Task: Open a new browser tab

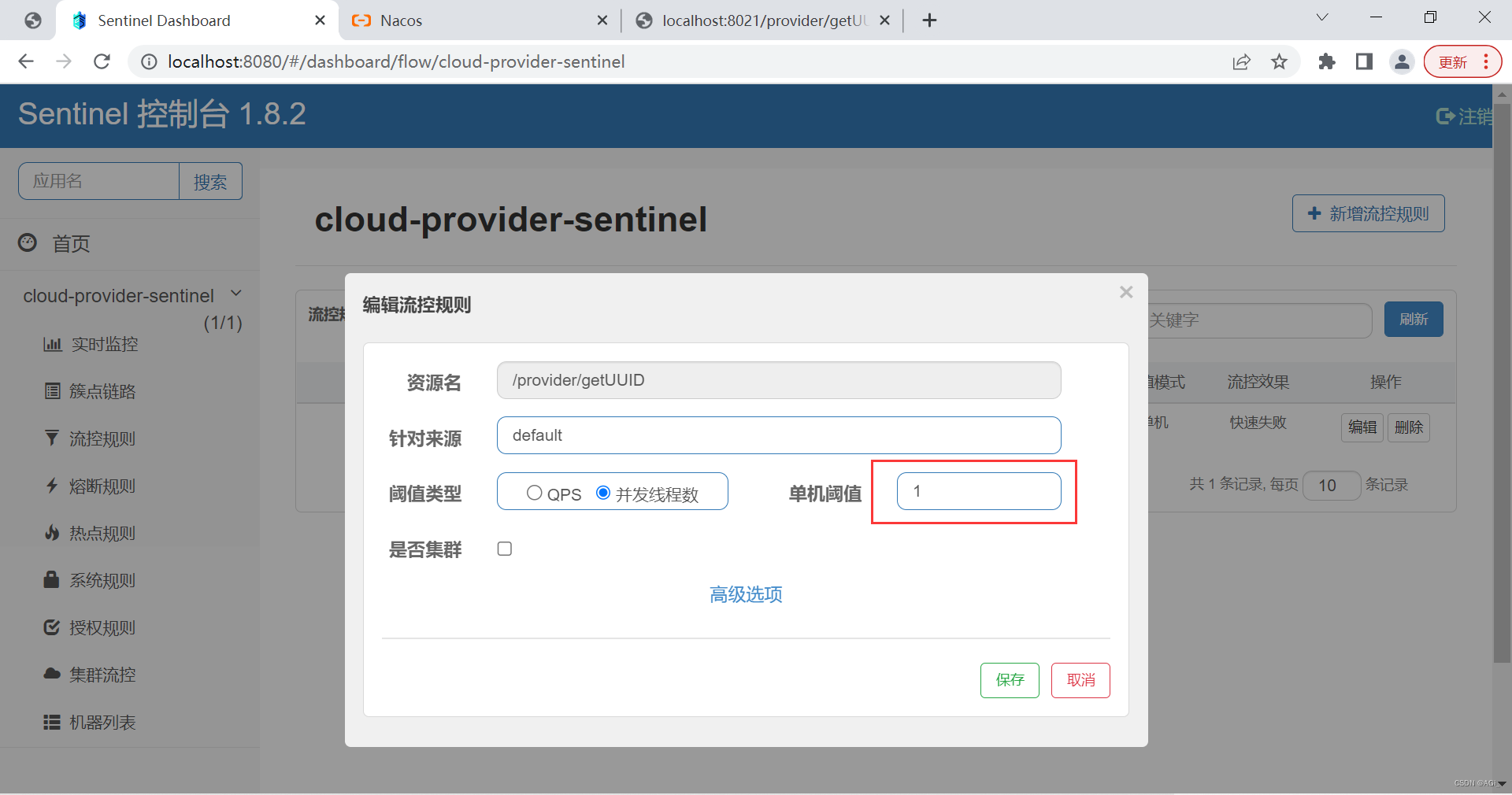Action: click(x=929, y=20)
